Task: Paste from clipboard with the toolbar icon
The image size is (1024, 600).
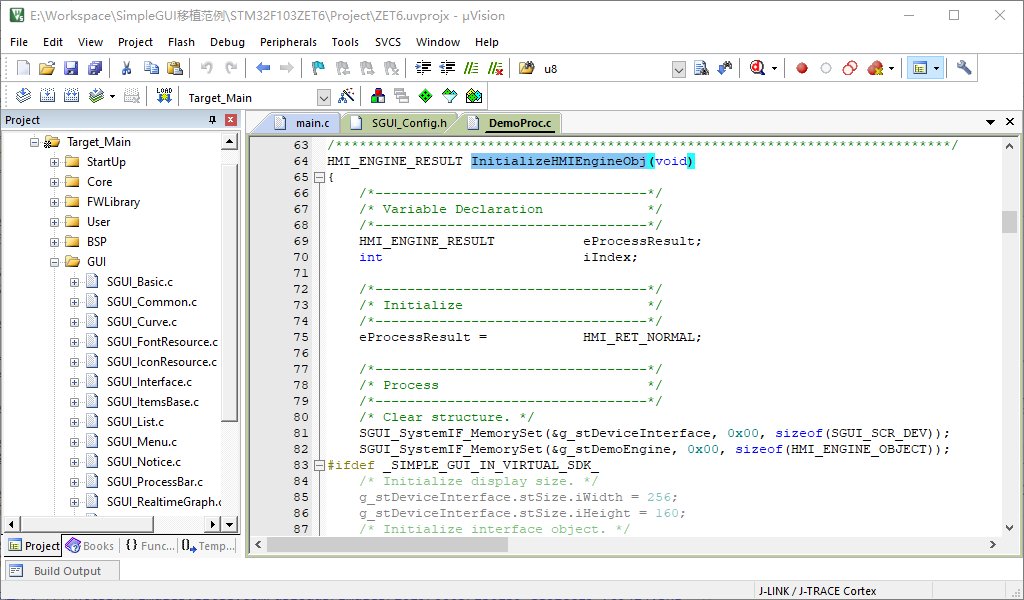Action: 174,68
